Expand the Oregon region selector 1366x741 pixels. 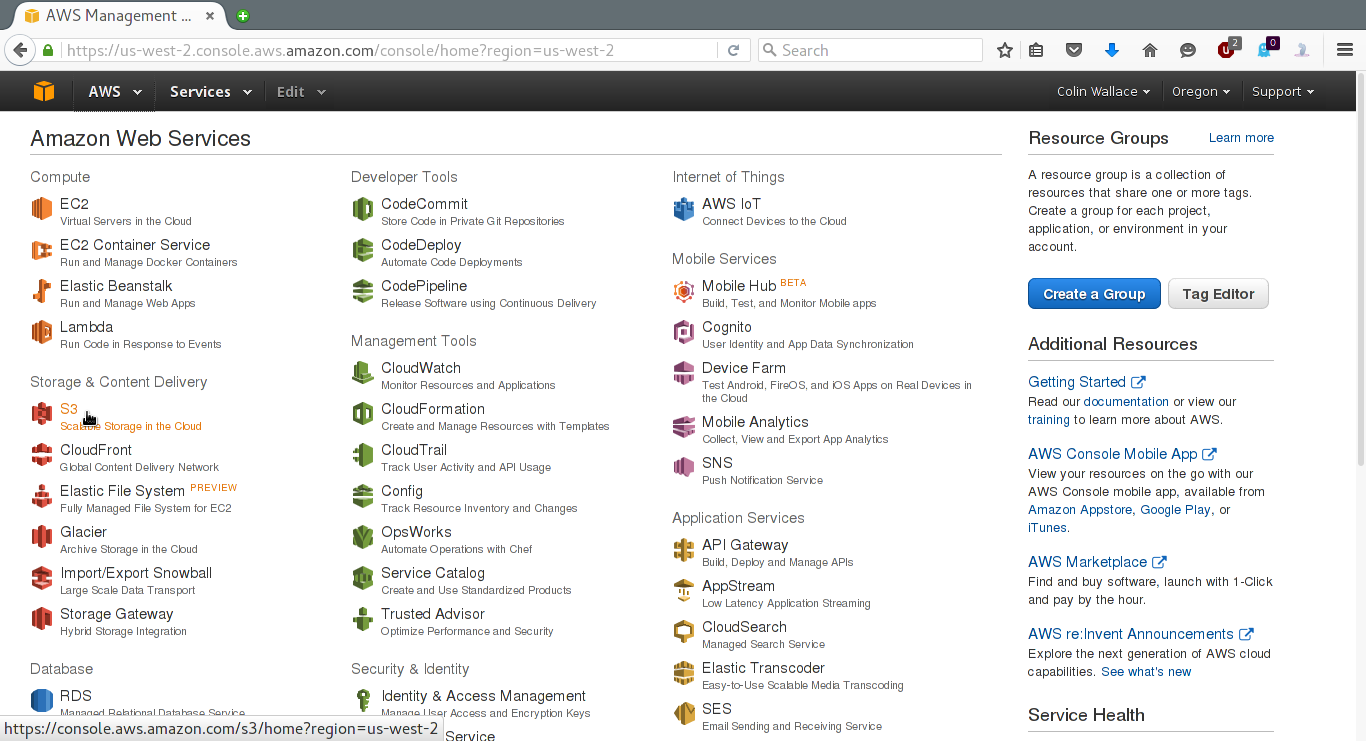(1201, 92)
